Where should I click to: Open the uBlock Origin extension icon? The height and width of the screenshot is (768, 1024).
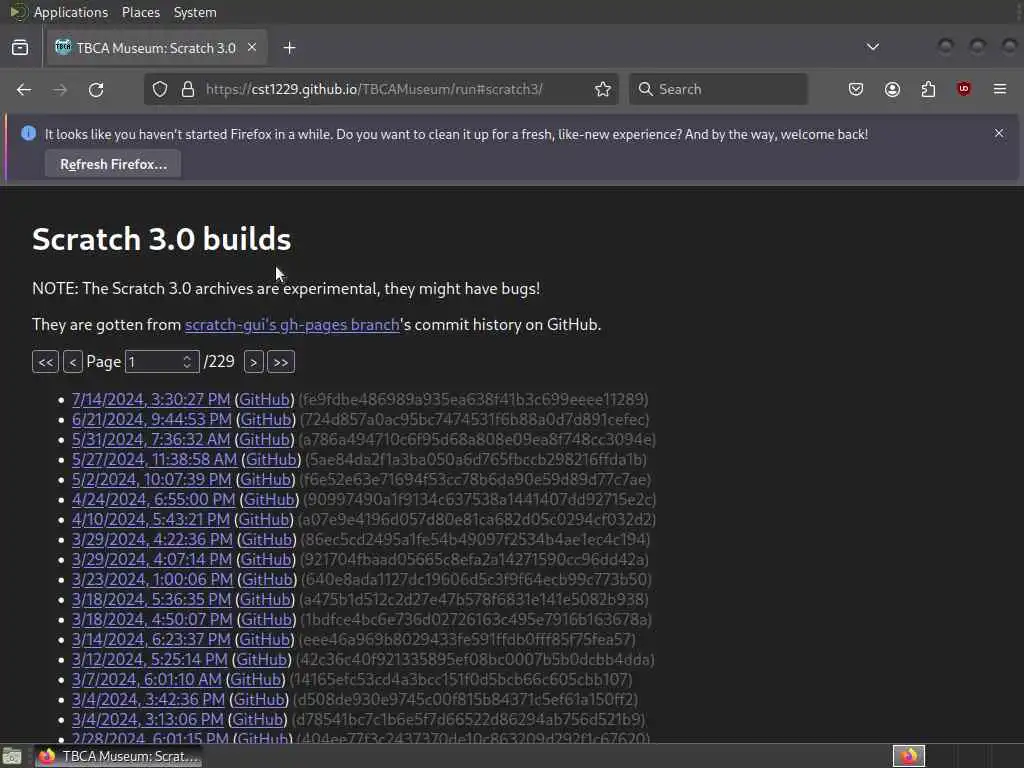(964, 89)
